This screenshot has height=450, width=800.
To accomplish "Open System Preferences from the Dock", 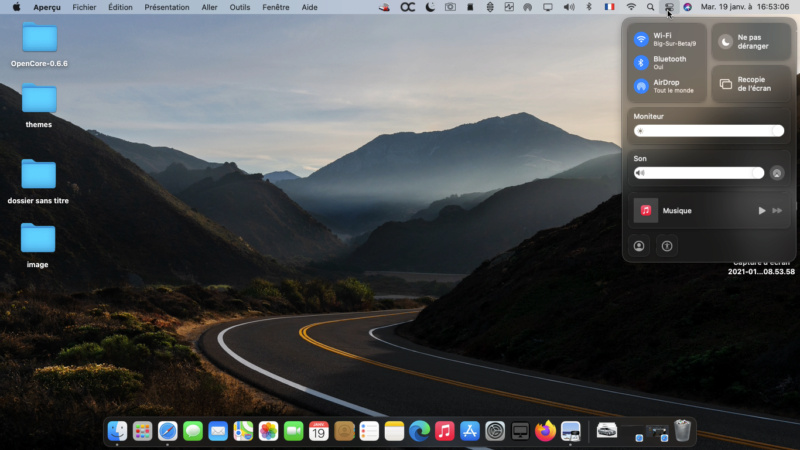I will point(495,431).
